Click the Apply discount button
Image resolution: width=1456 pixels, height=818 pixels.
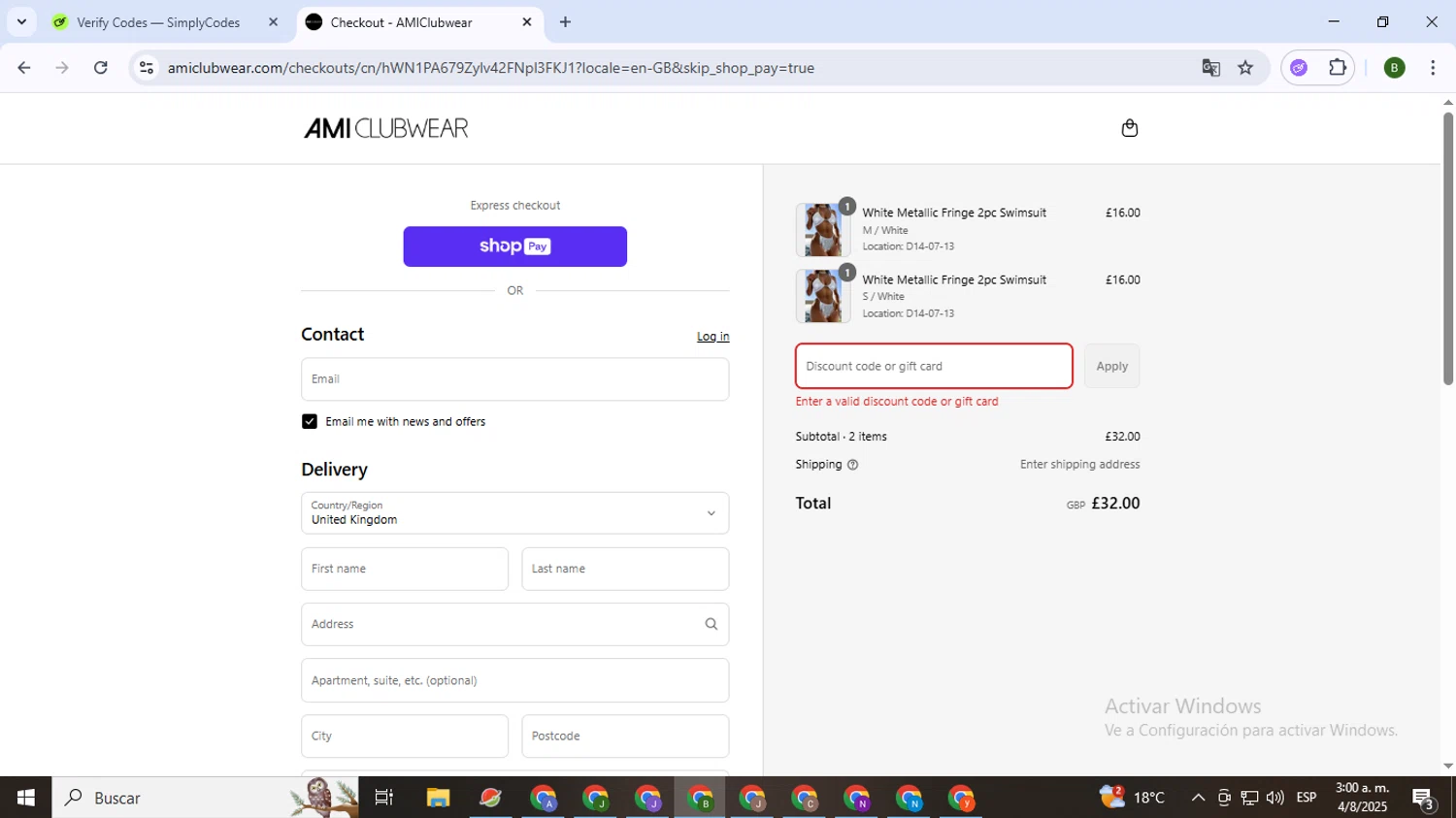click(1111, 366)
